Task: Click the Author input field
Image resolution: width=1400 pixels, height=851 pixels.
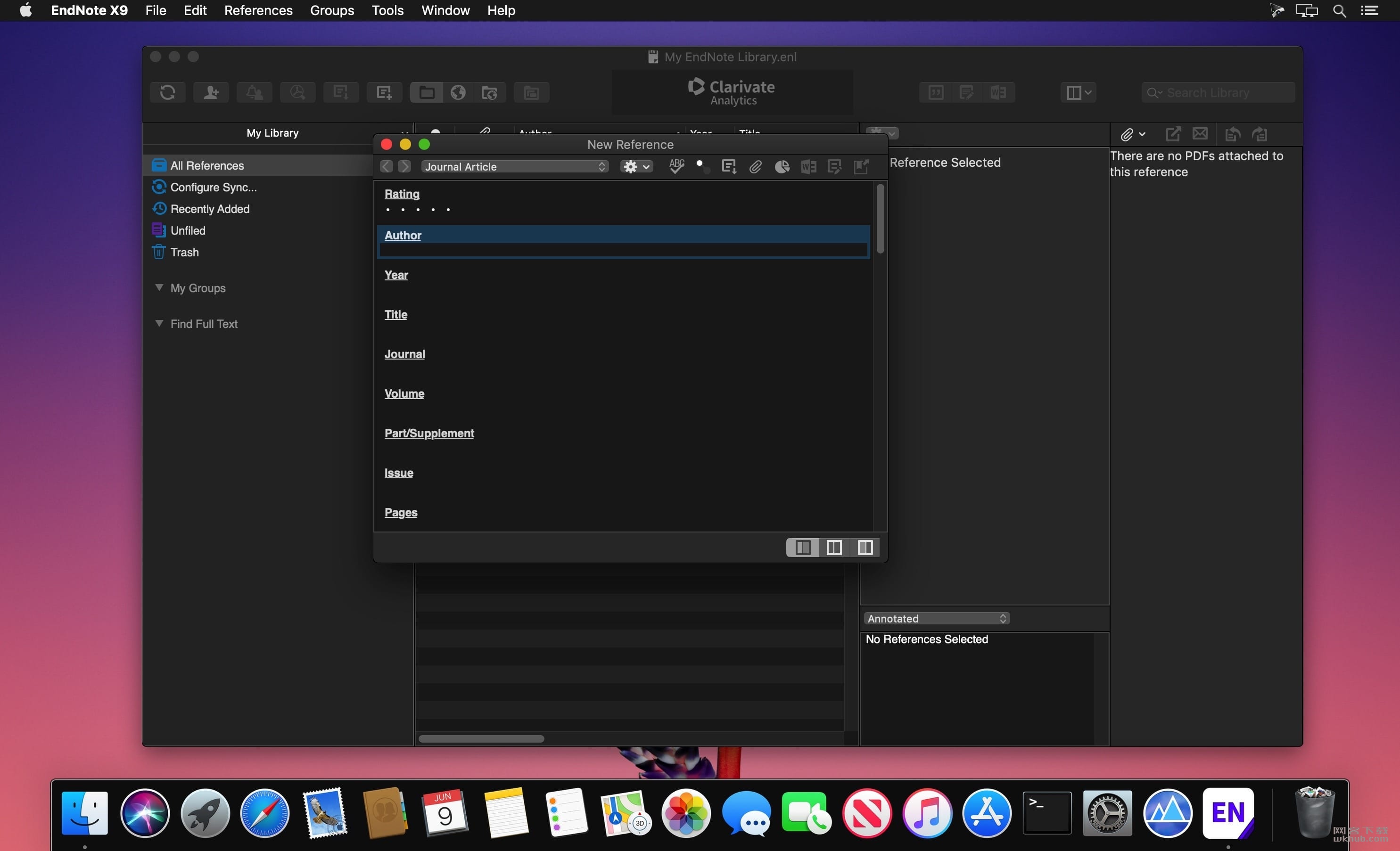Action: (623, 250)
